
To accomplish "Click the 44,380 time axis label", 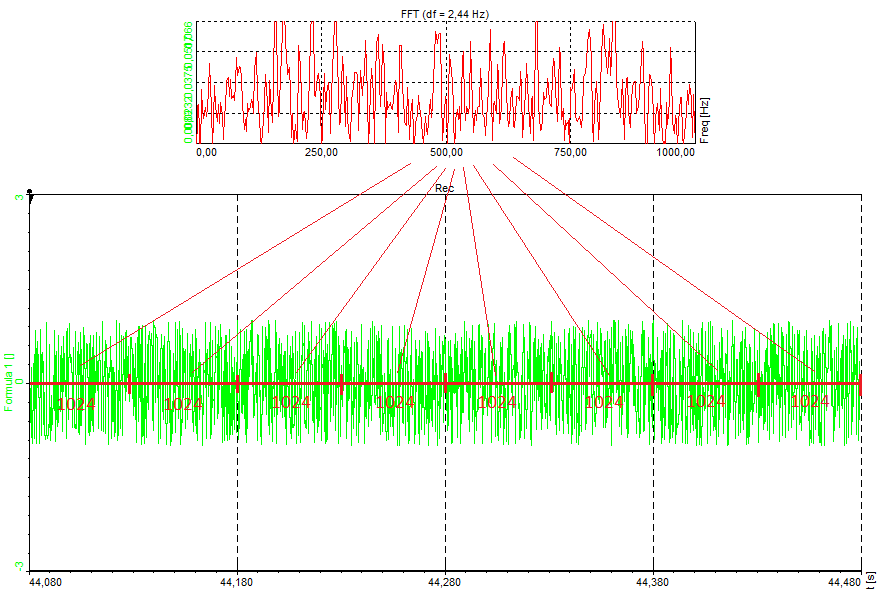I will pyautogui.click(x=653, y=582).
